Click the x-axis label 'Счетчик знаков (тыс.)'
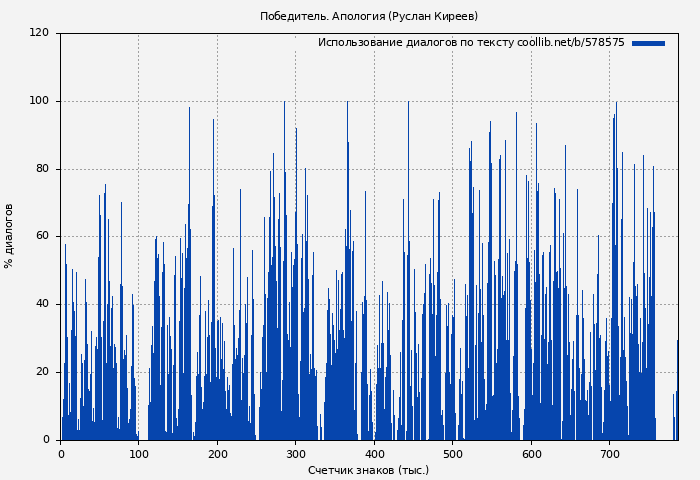The height and width of the screenshot is (480, 700). [x=368, y=470]
